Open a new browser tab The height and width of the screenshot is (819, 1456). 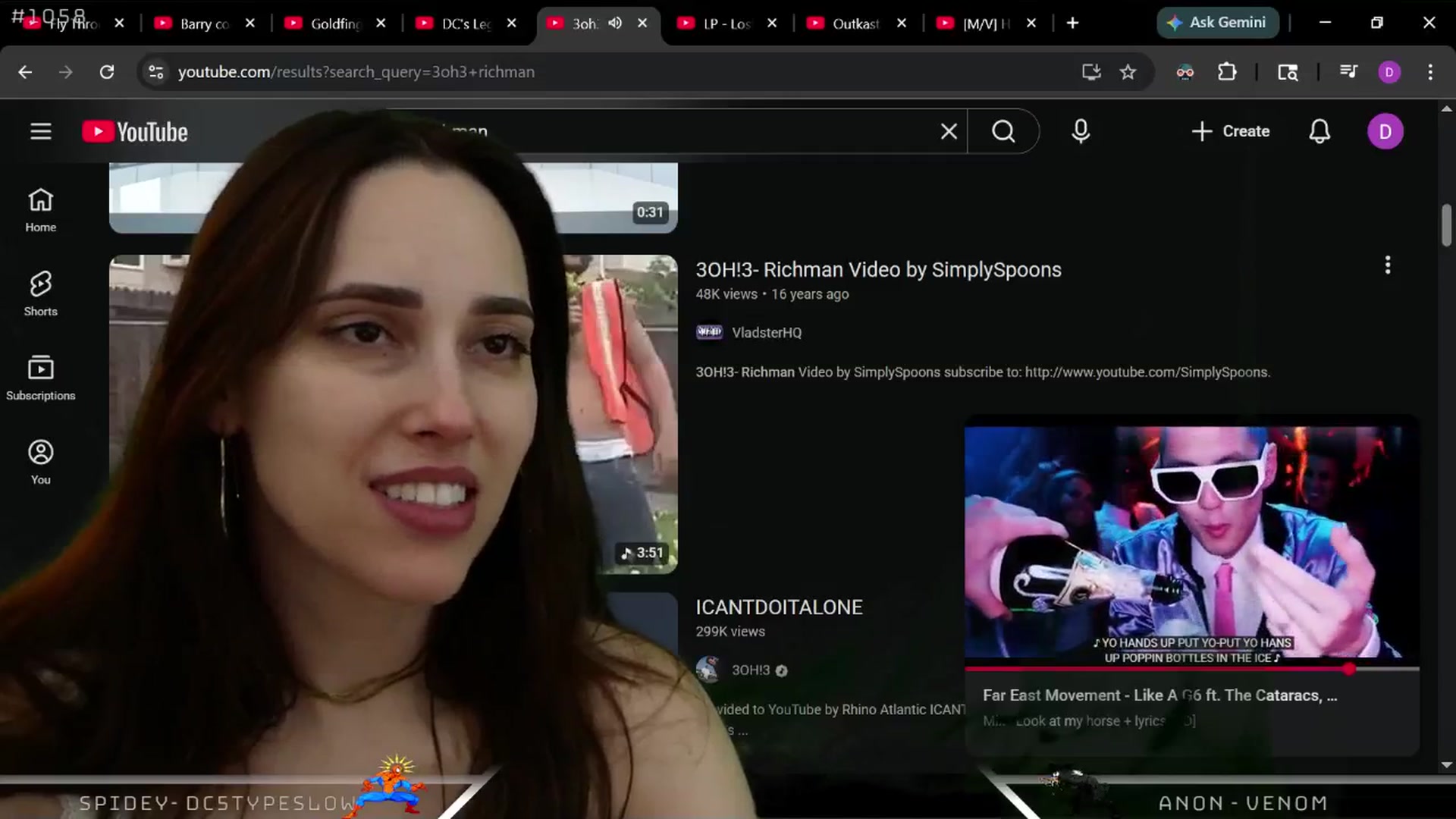click(x=1072, y=23)
